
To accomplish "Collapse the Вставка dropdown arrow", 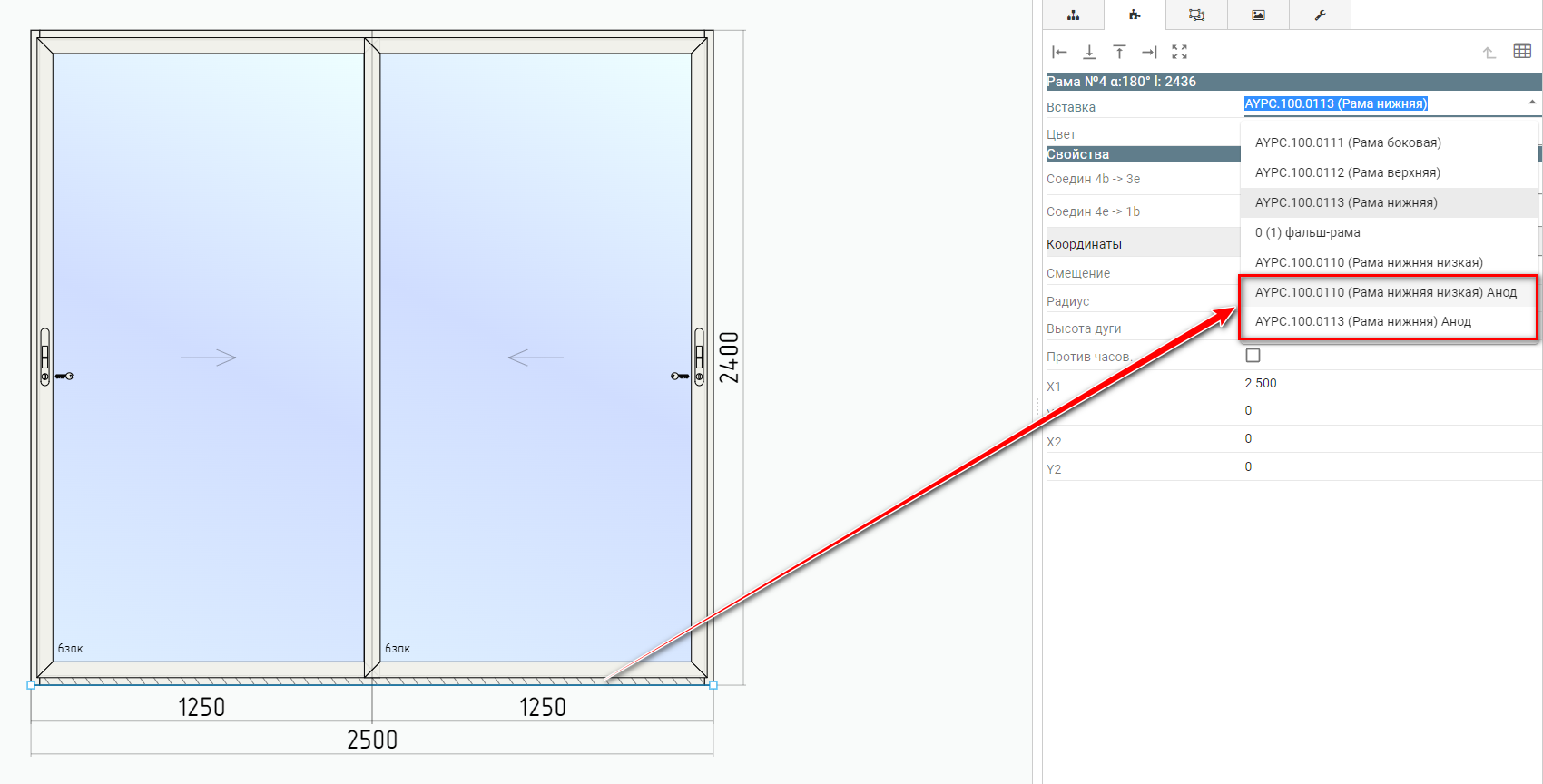I will pyautogui.click(x=1532, y=103).
